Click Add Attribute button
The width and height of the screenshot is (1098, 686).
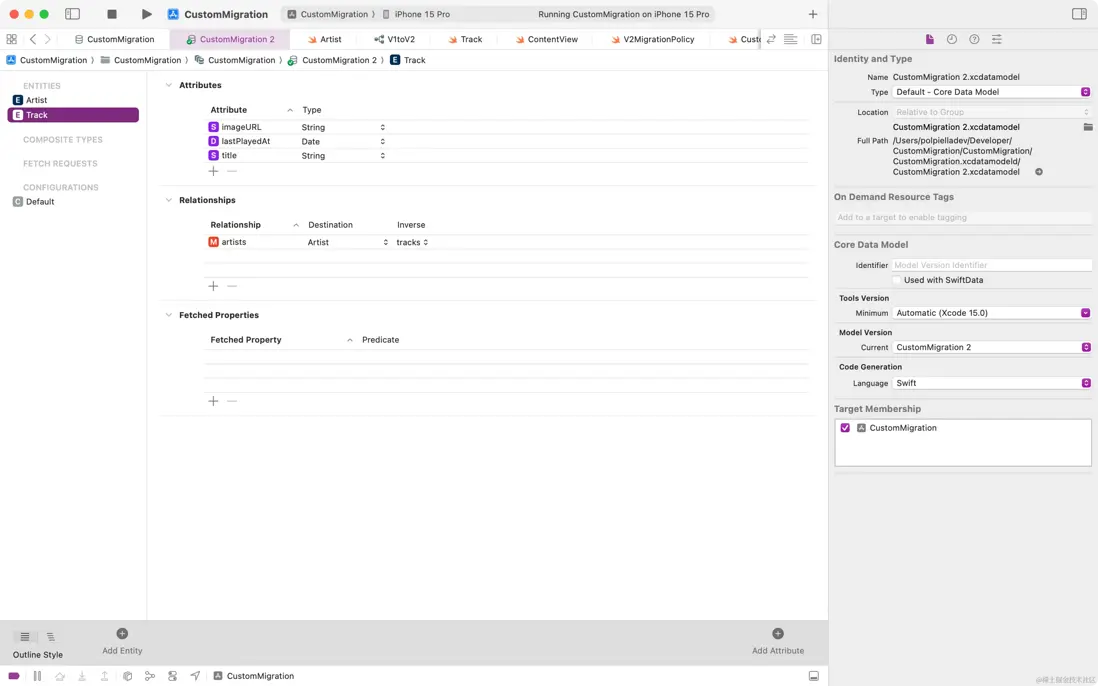click(x=778, y=640)
